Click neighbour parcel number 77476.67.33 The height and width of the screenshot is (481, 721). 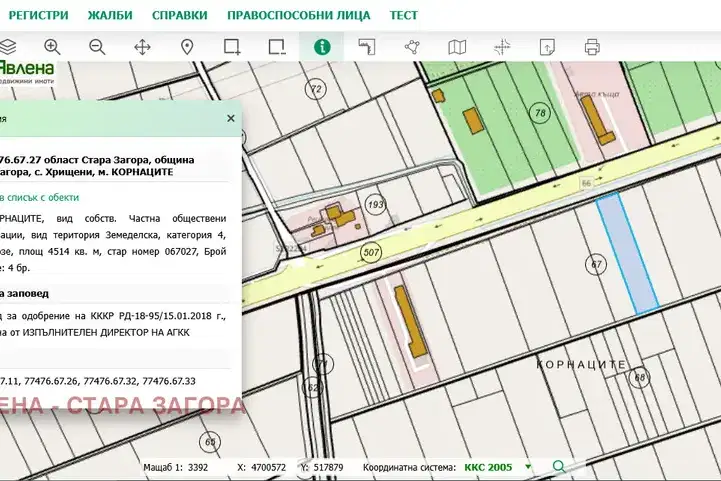click(x=169, y=381)
